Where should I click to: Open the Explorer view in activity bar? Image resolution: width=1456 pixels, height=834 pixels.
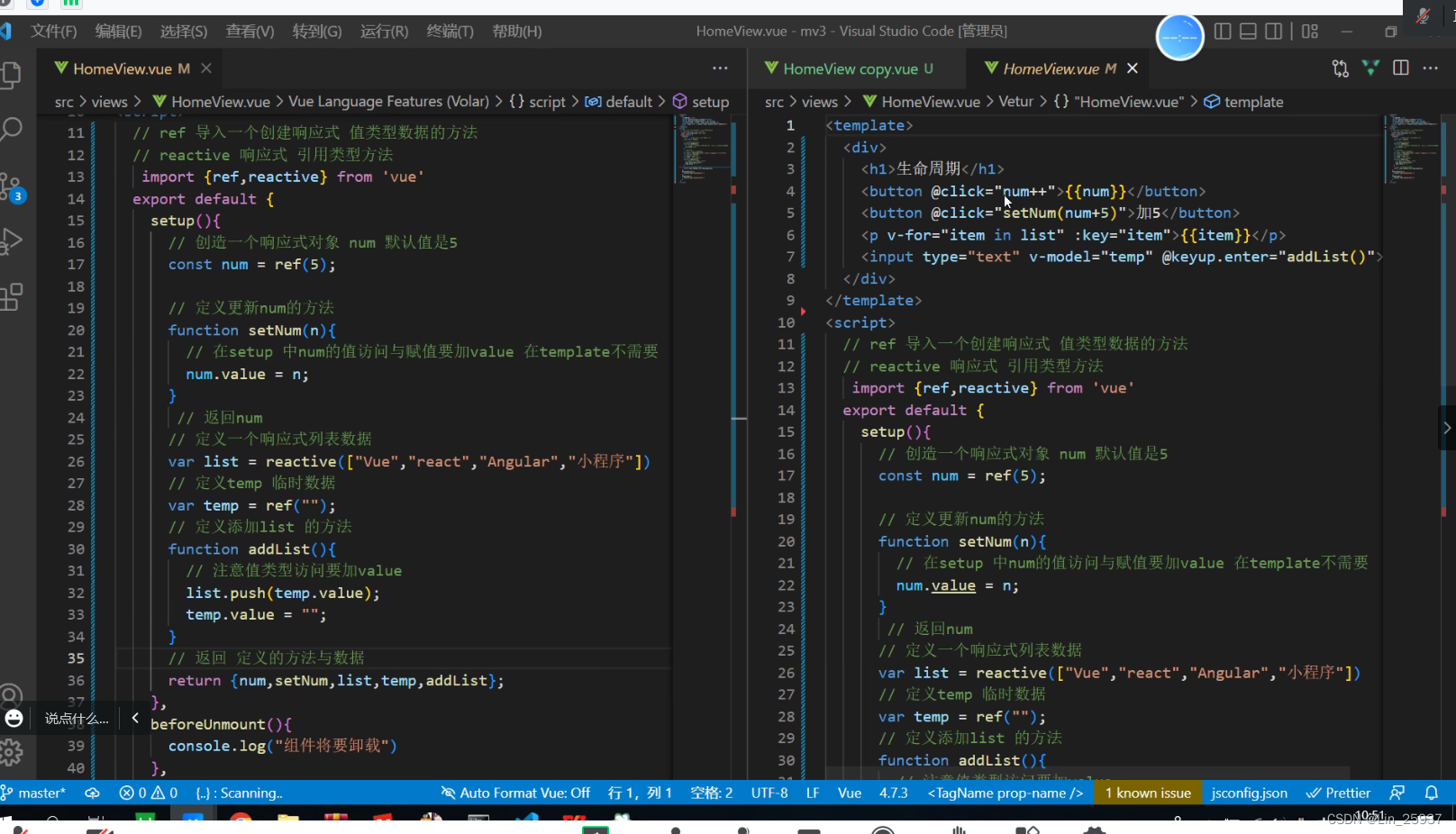11,75
